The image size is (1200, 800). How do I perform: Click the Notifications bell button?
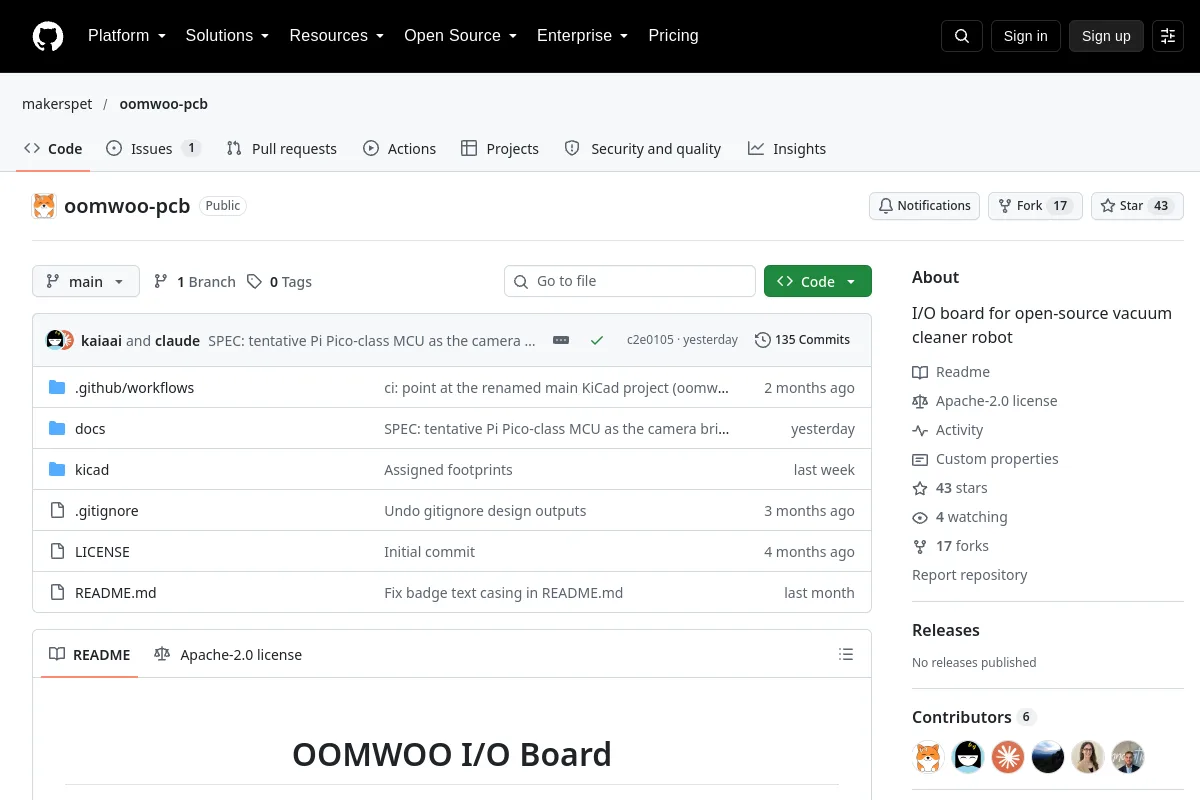(x=925, y=206)
